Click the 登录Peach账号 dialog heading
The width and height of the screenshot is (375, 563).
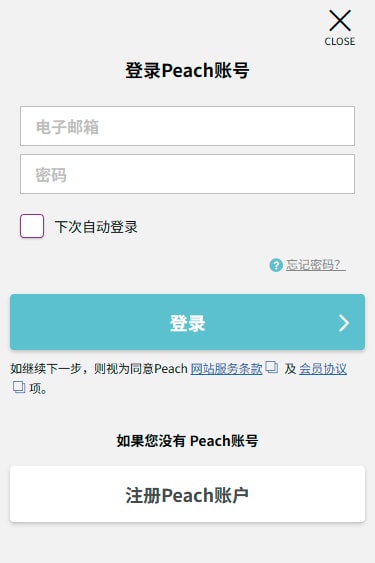[187, 70]
